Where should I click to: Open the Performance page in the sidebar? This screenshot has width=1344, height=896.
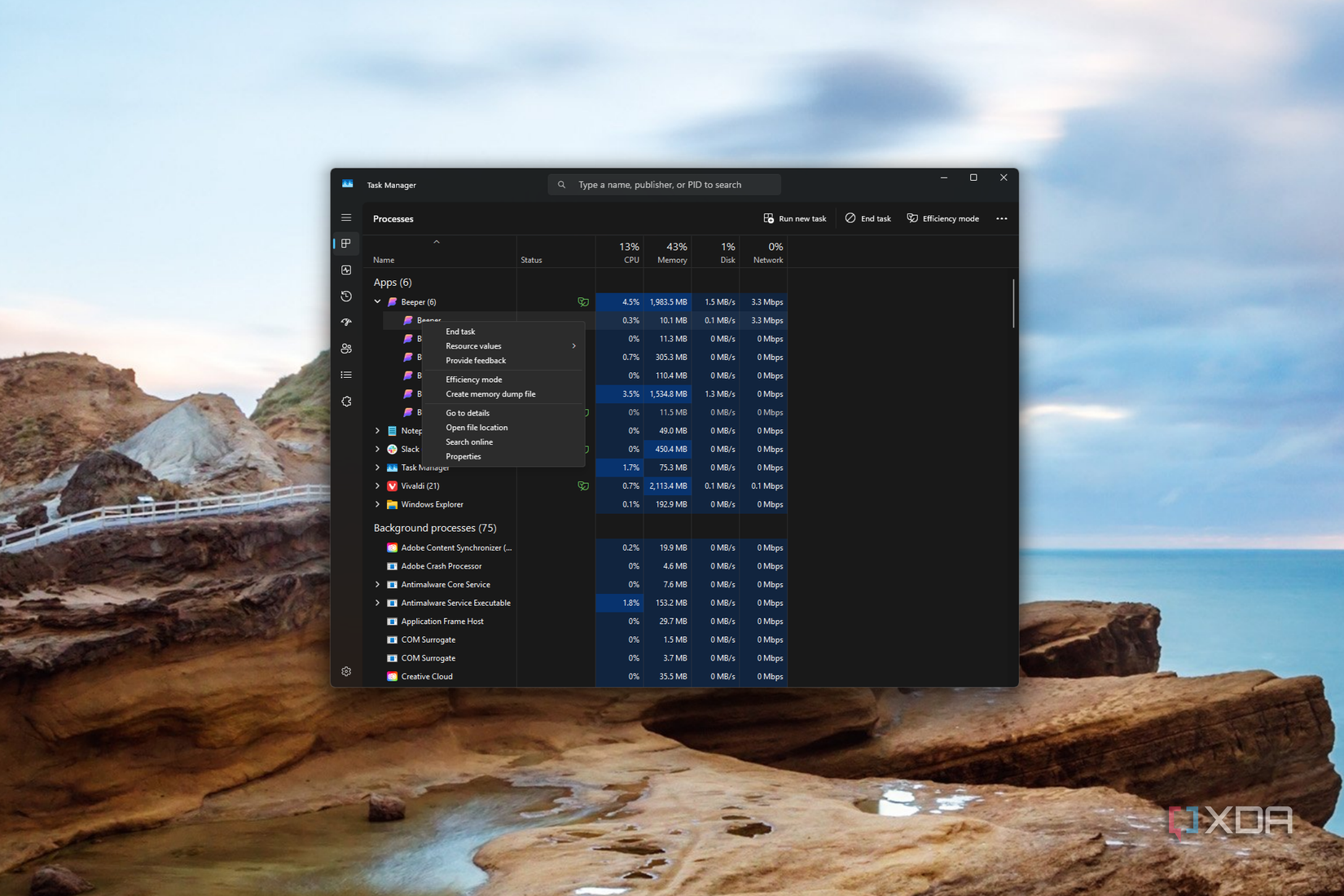coord(346,270)
